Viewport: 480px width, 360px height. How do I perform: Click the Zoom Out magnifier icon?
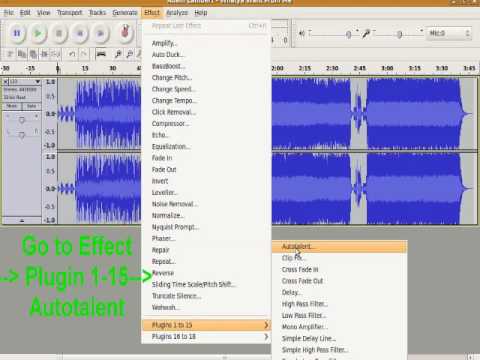[130, 54]
